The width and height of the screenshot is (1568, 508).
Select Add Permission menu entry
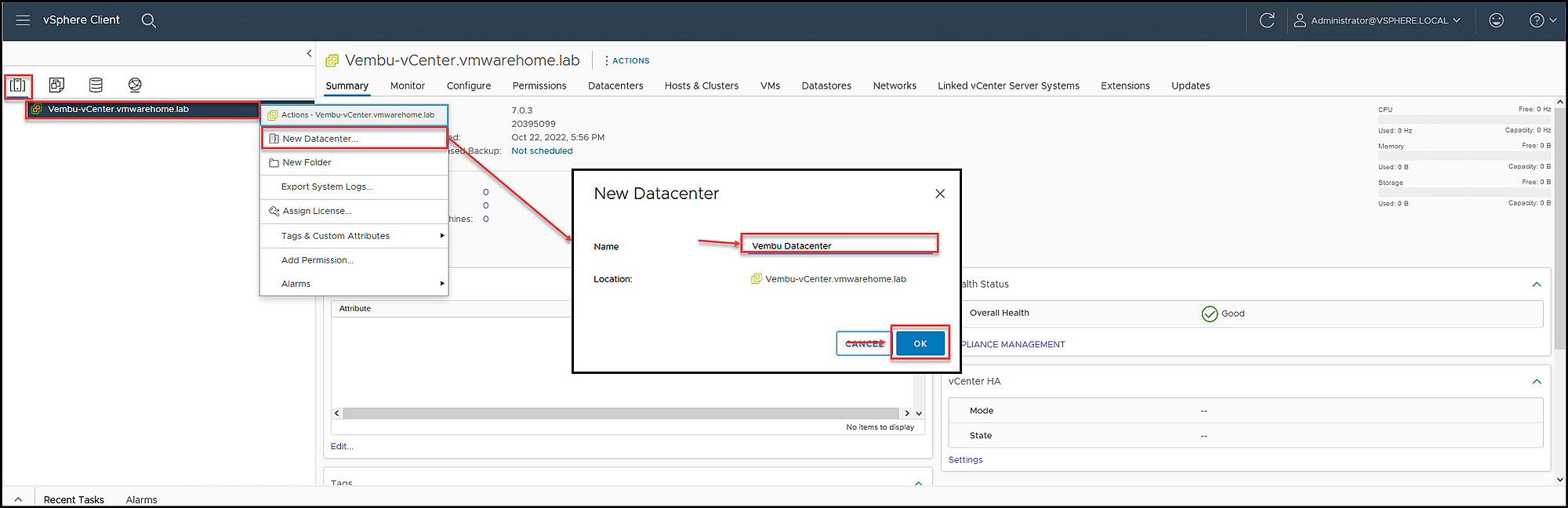point(354,260)
